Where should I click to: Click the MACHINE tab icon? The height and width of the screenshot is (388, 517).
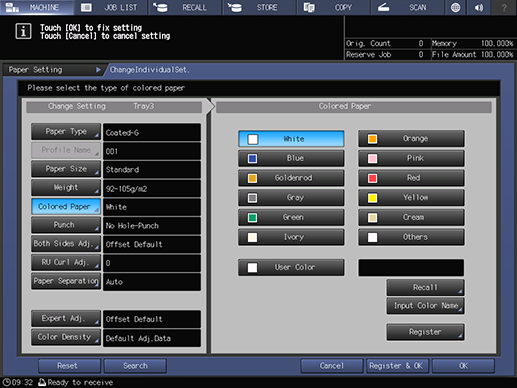[13, 7]
